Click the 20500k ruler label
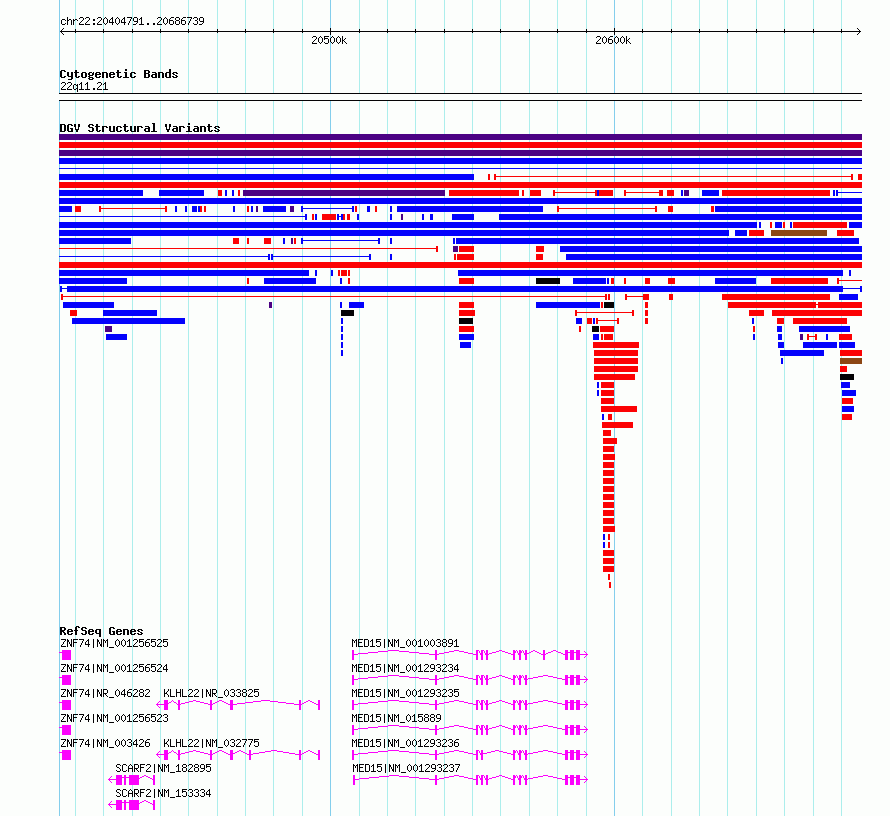Viewport: 890px width, 816px height. click(329, 40)
